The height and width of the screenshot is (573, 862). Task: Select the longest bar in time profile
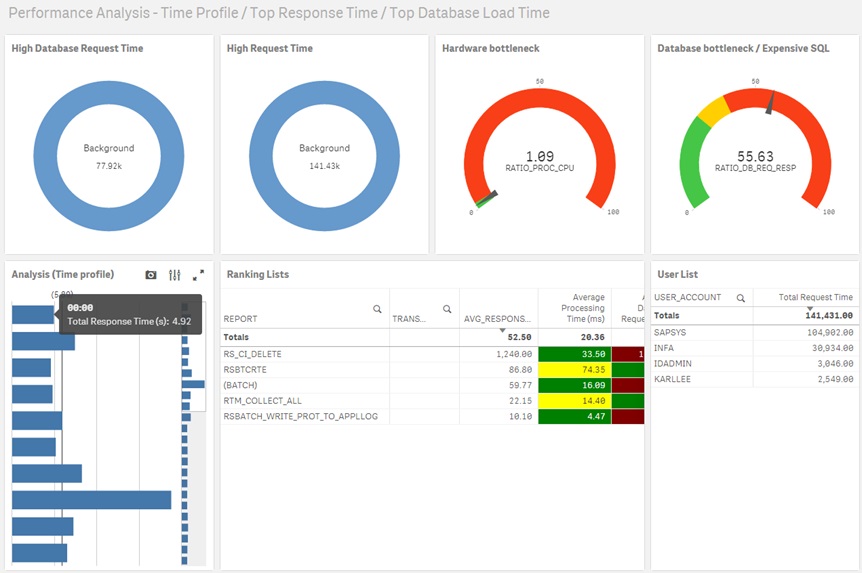coord(91,500)
